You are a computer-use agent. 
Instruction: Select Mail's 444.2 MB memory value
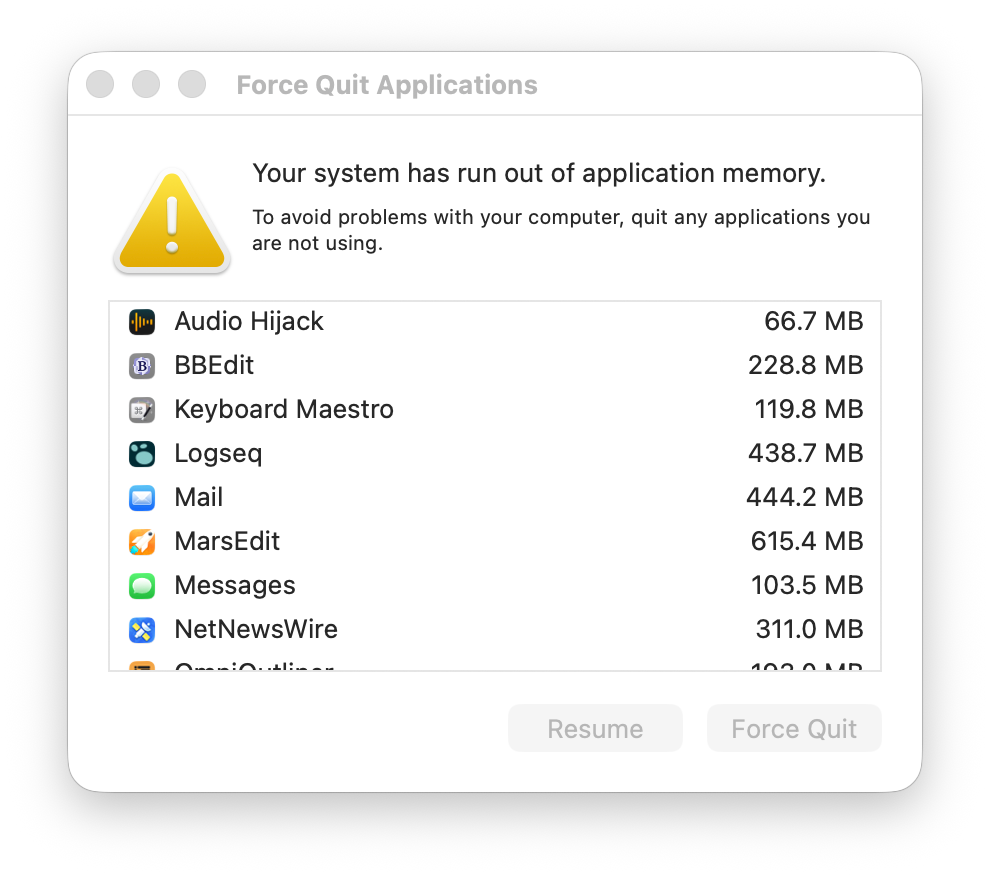804,498
